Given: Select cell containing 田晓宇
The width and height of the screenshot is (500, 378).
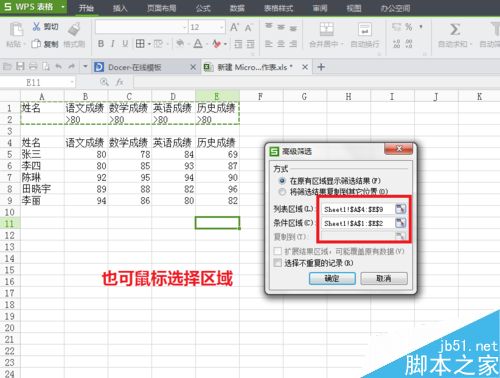Looking at the screenshot, I should click(x=42, y=189).
